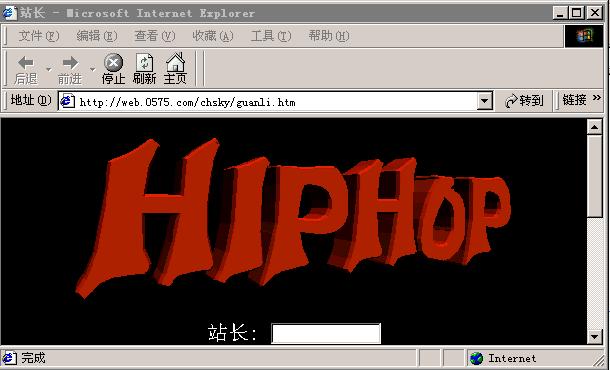Viewport: 610px width, 370px height.
Task: Open the 文件(F) menu
Action: point(39,36)
